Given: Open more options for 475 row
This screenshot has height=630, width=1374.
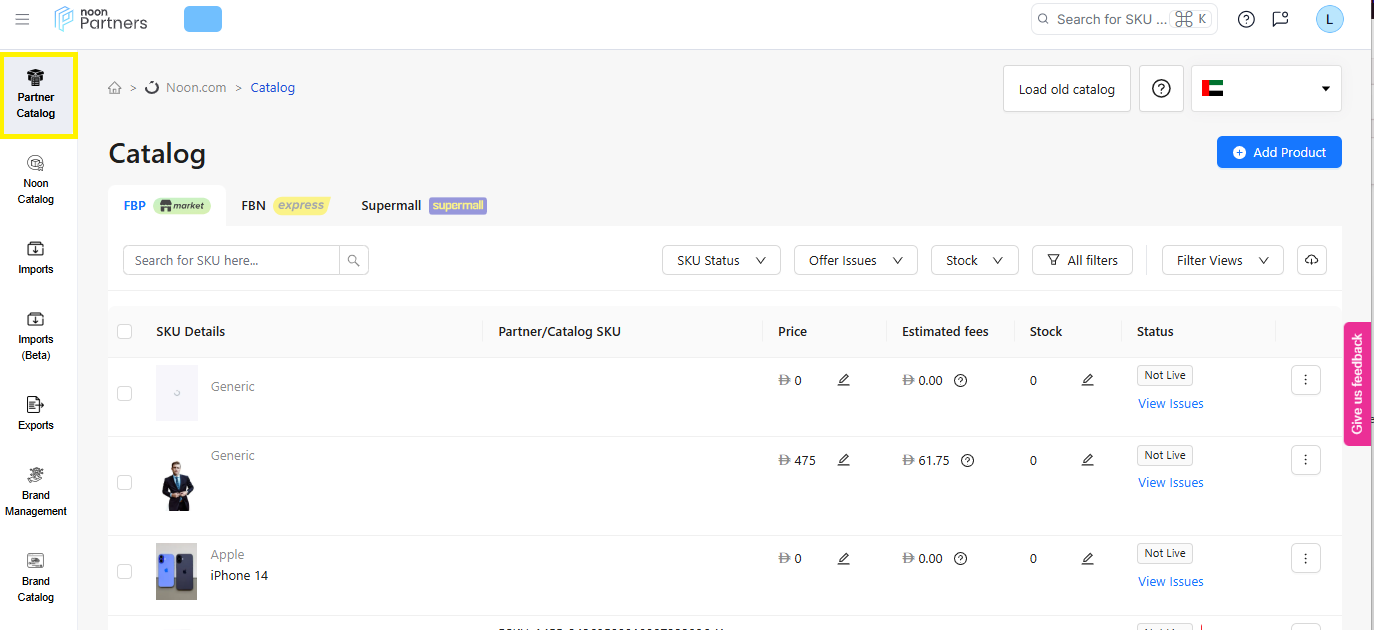Looking at the screenshot, I should click(1306, 460).
